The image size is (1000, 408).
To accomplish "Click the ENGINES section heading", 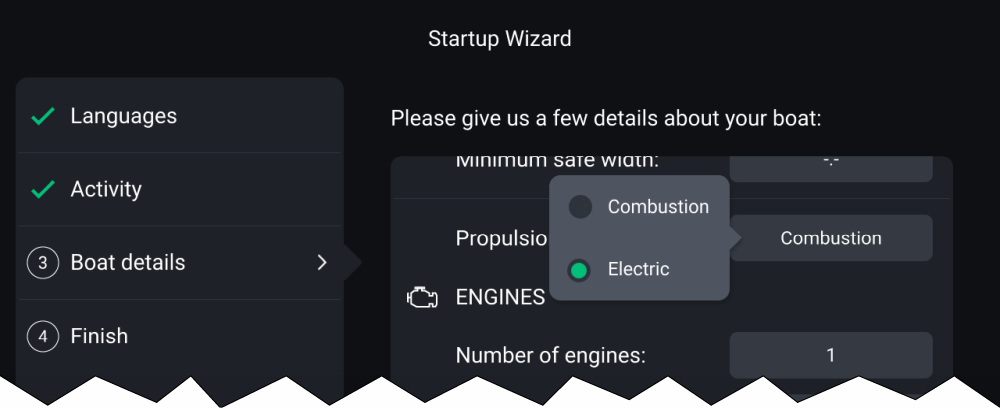I will point(500,297).
